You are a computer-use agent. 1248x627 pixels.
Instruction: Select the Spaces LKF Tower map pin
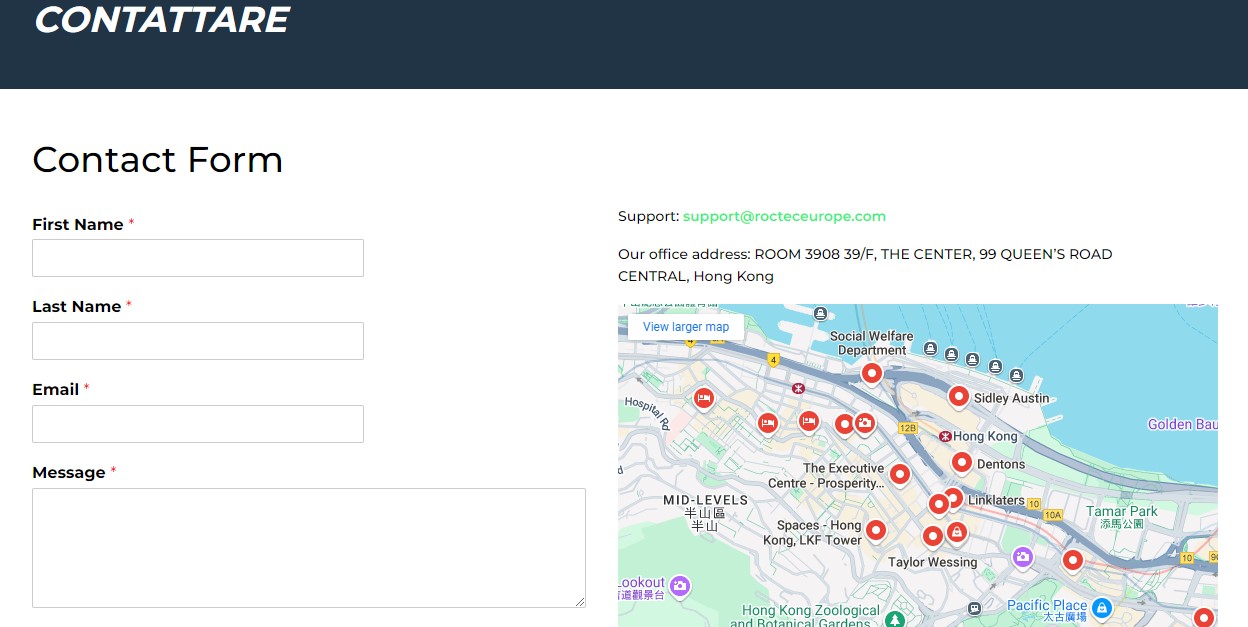[876, 530]
